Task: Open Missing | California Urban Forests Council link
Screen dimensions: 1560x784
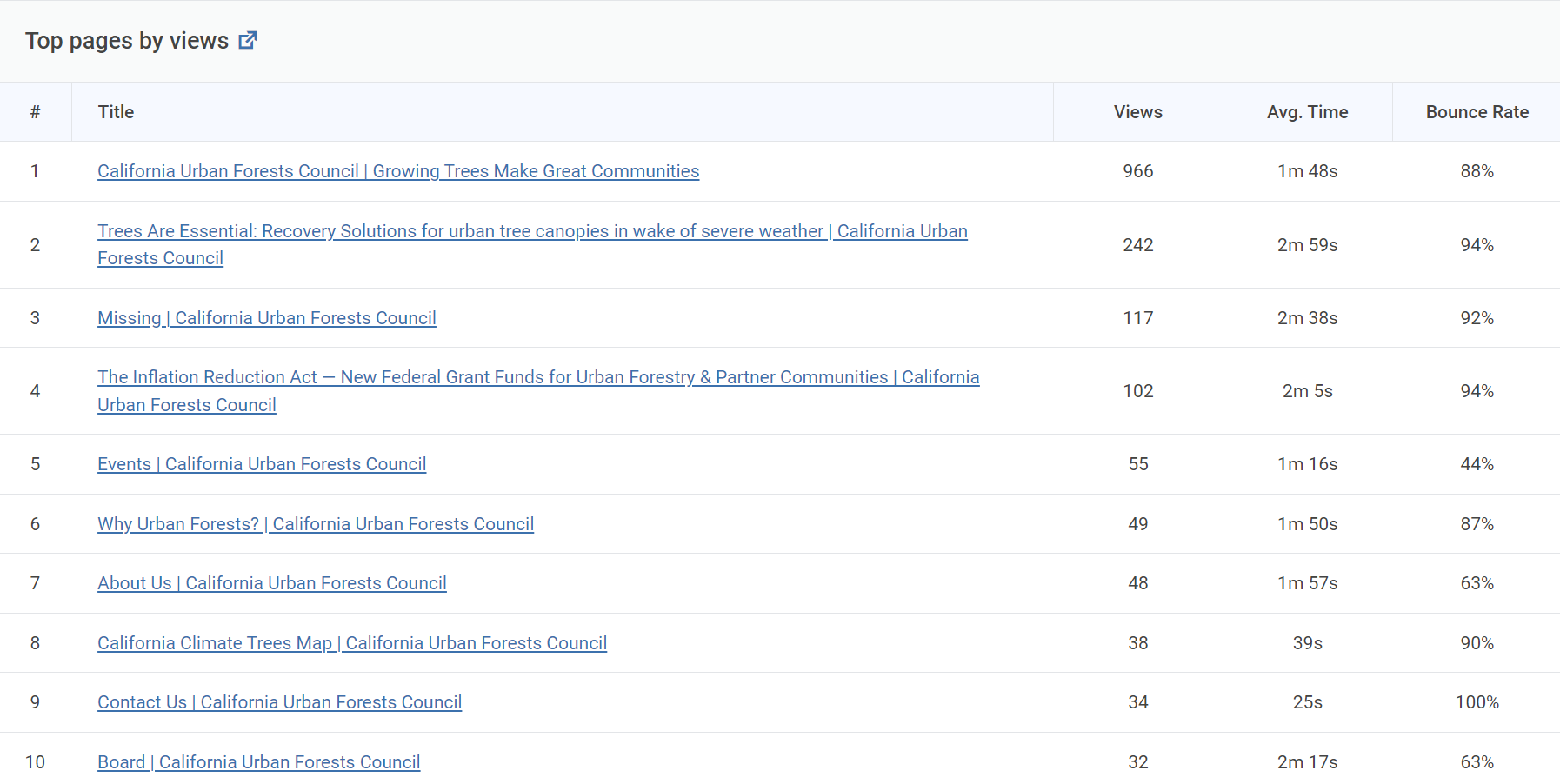Action: click(x=267, y=318)
